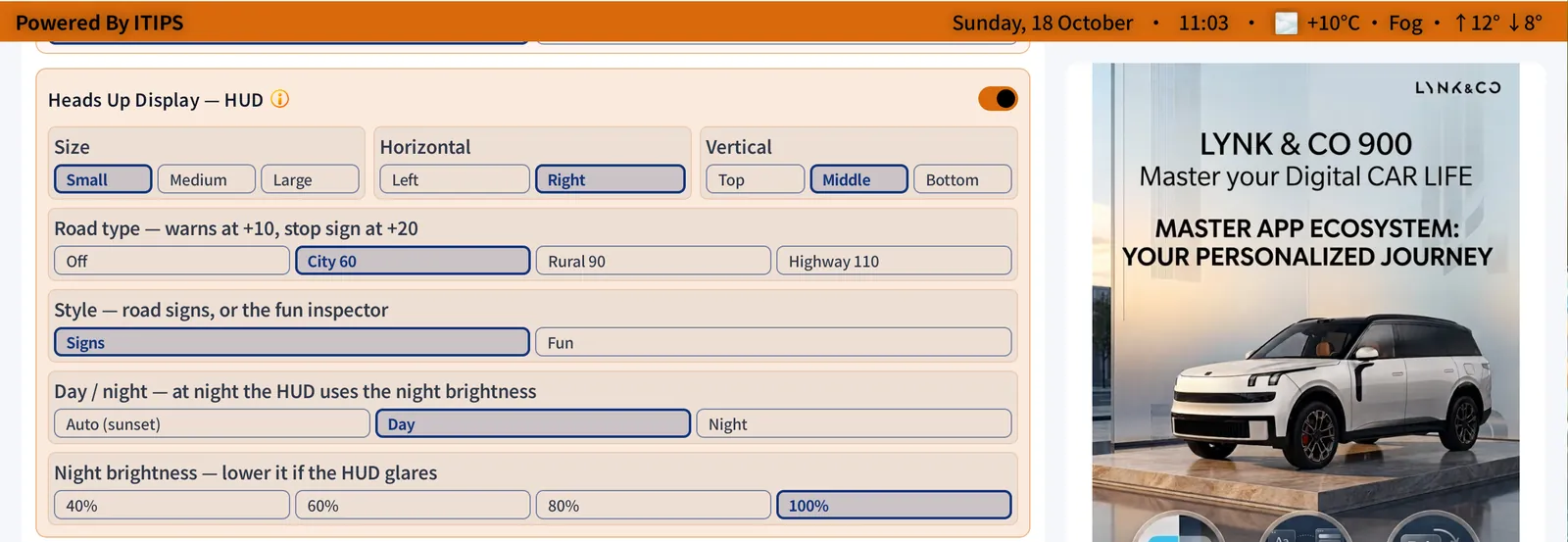1568x542 pixels.
Task: Click the Heads Up Display — HUD heading
Action: click(156, 100)
